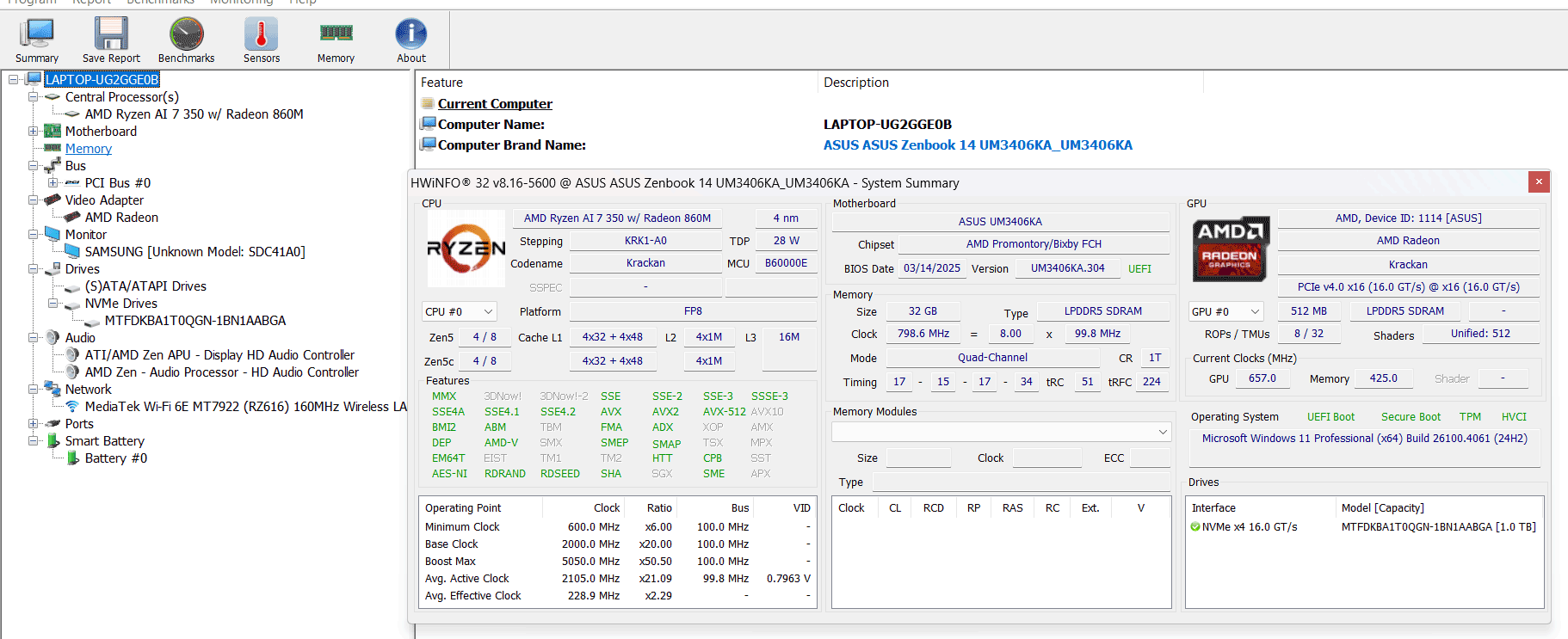
Task: Click the Central Processor(s) chip icon
Action: tap(52, 96)
